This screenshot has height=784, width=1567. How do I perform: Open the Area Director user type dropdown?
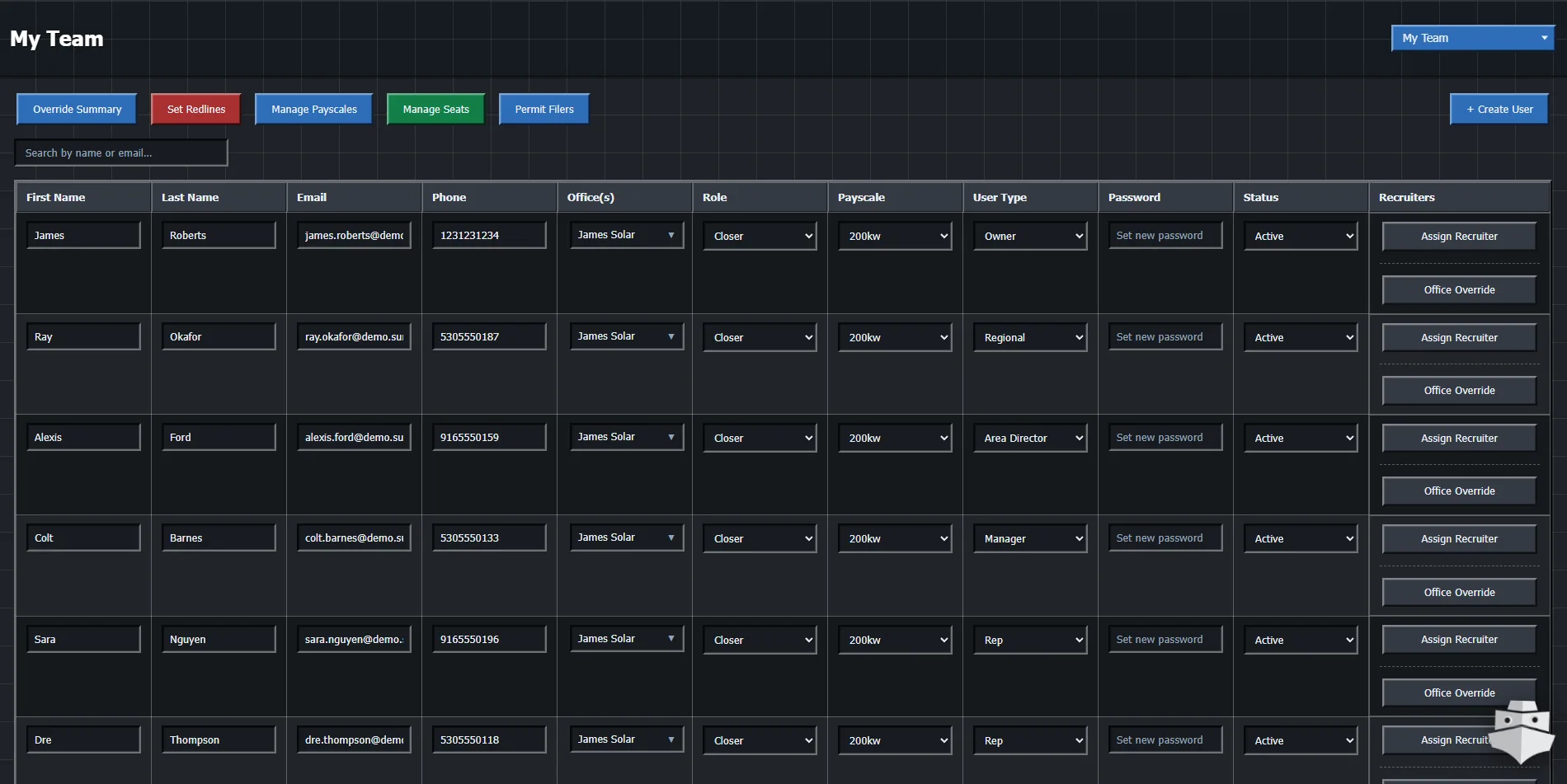[x=1030, y=438]
